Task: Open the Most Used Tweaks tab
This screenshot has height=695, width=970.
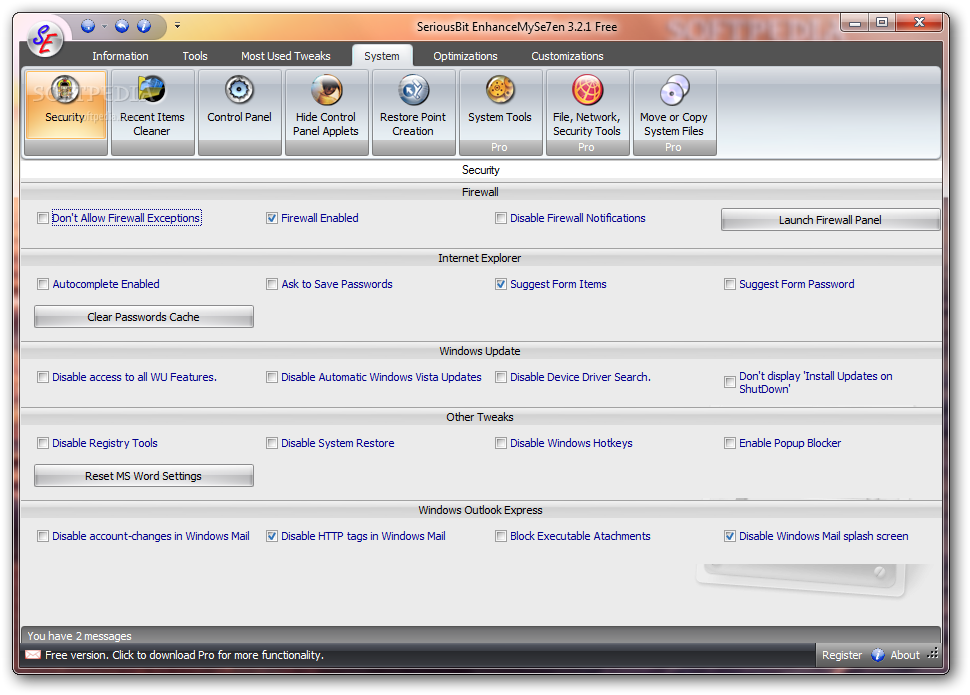Action: click(x=286, y=56)
